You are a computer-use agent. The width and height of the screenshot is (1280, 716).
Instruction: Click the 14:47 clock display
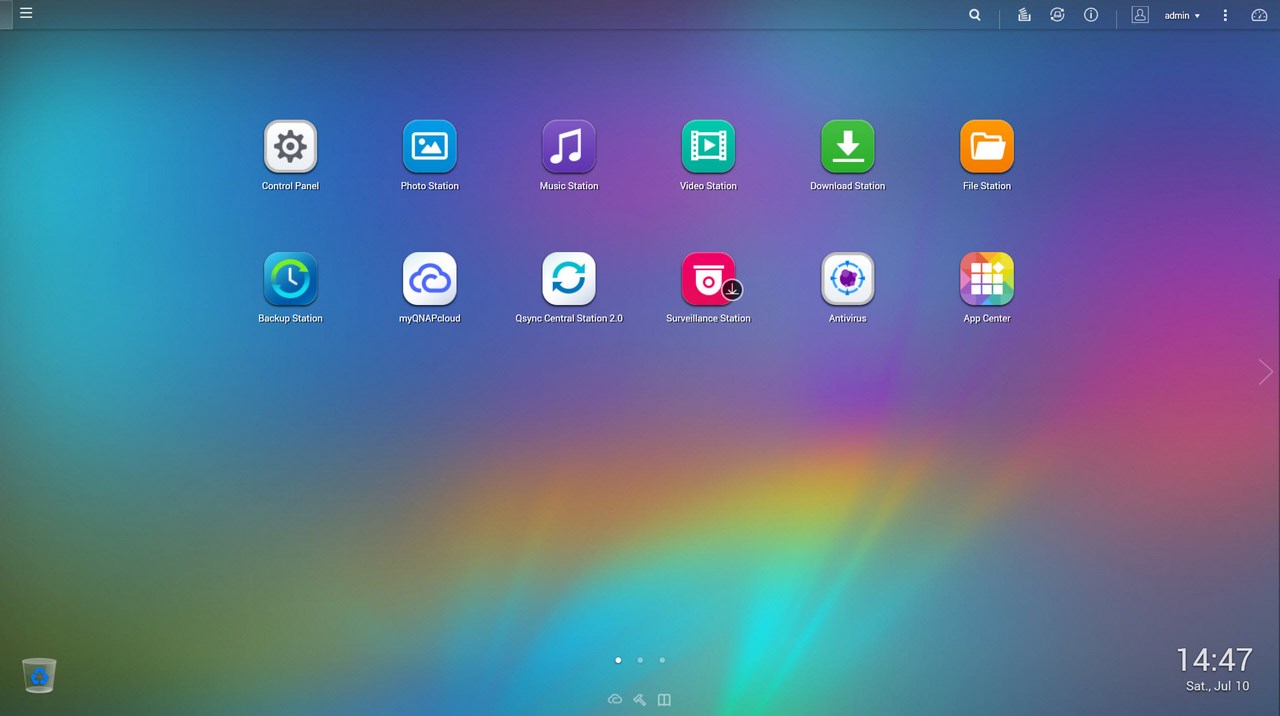1214,660
